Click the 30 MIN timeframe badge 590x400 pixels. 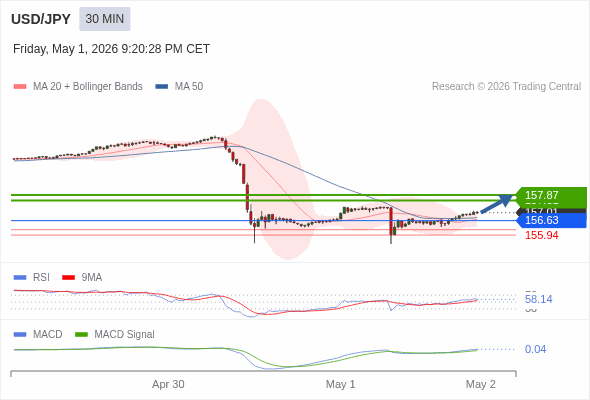(105, 19)
